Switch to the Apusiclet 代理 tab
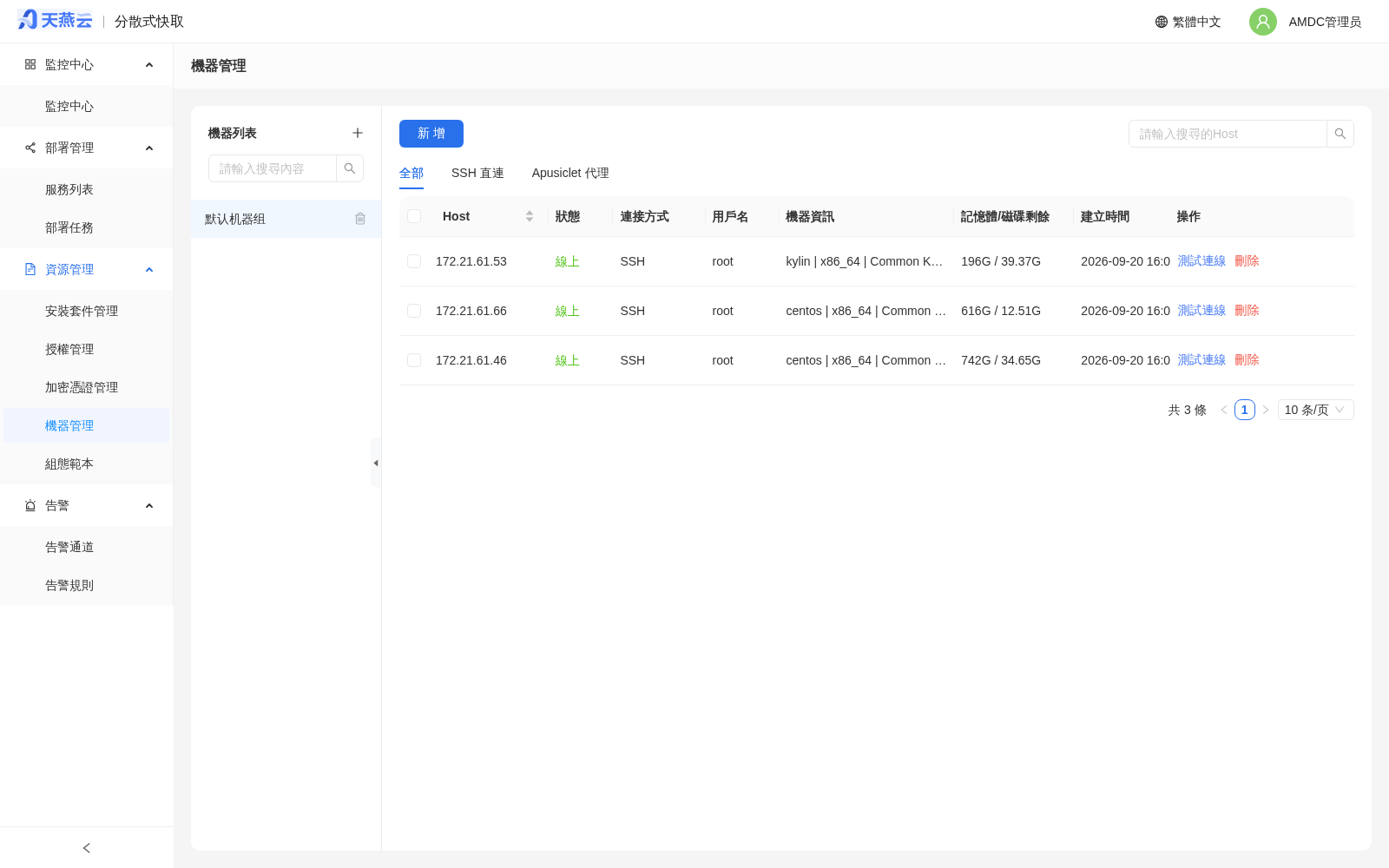This screenshot has width=1389, height=868. 570,173
